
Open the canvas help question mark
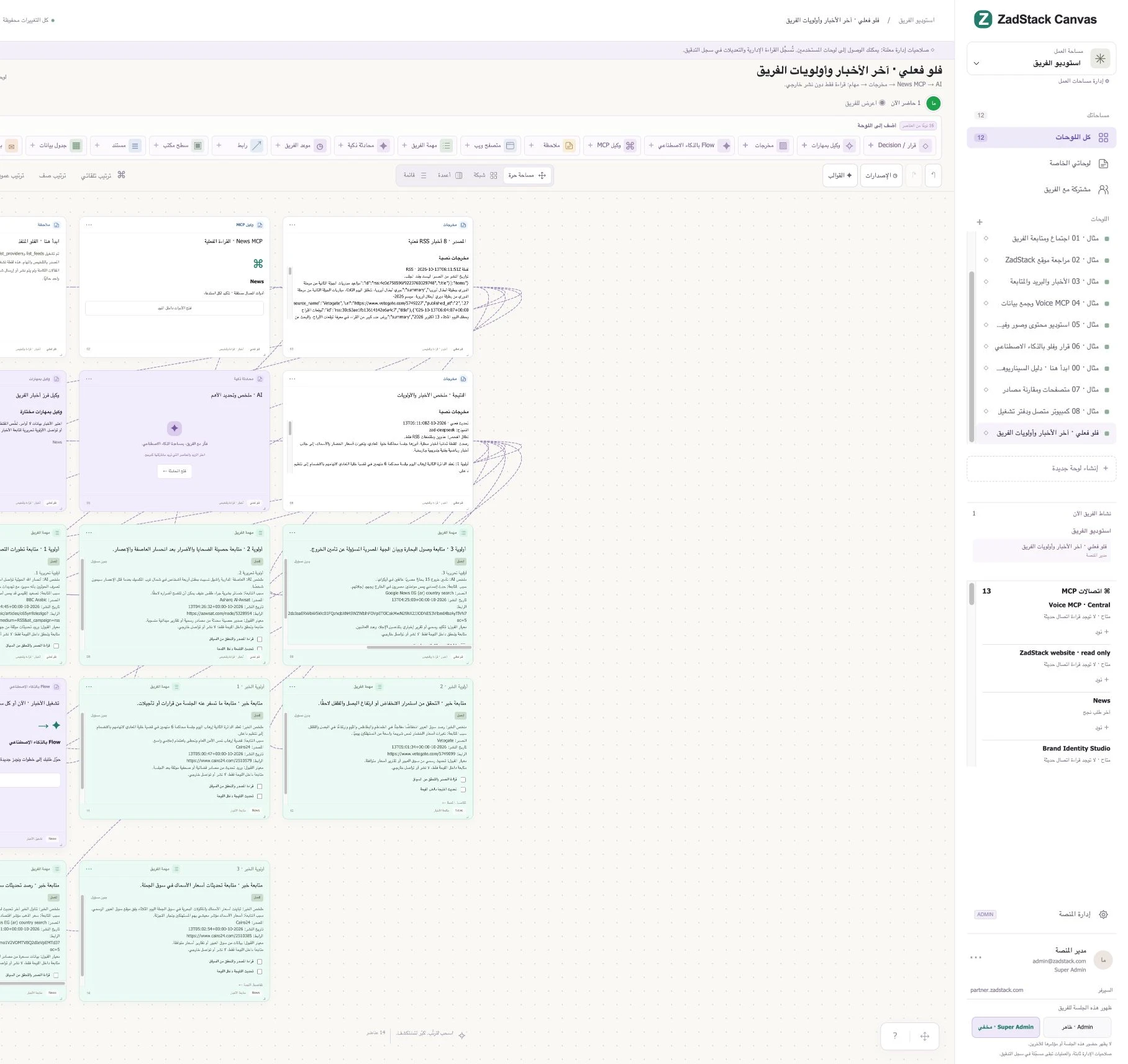894,1035
